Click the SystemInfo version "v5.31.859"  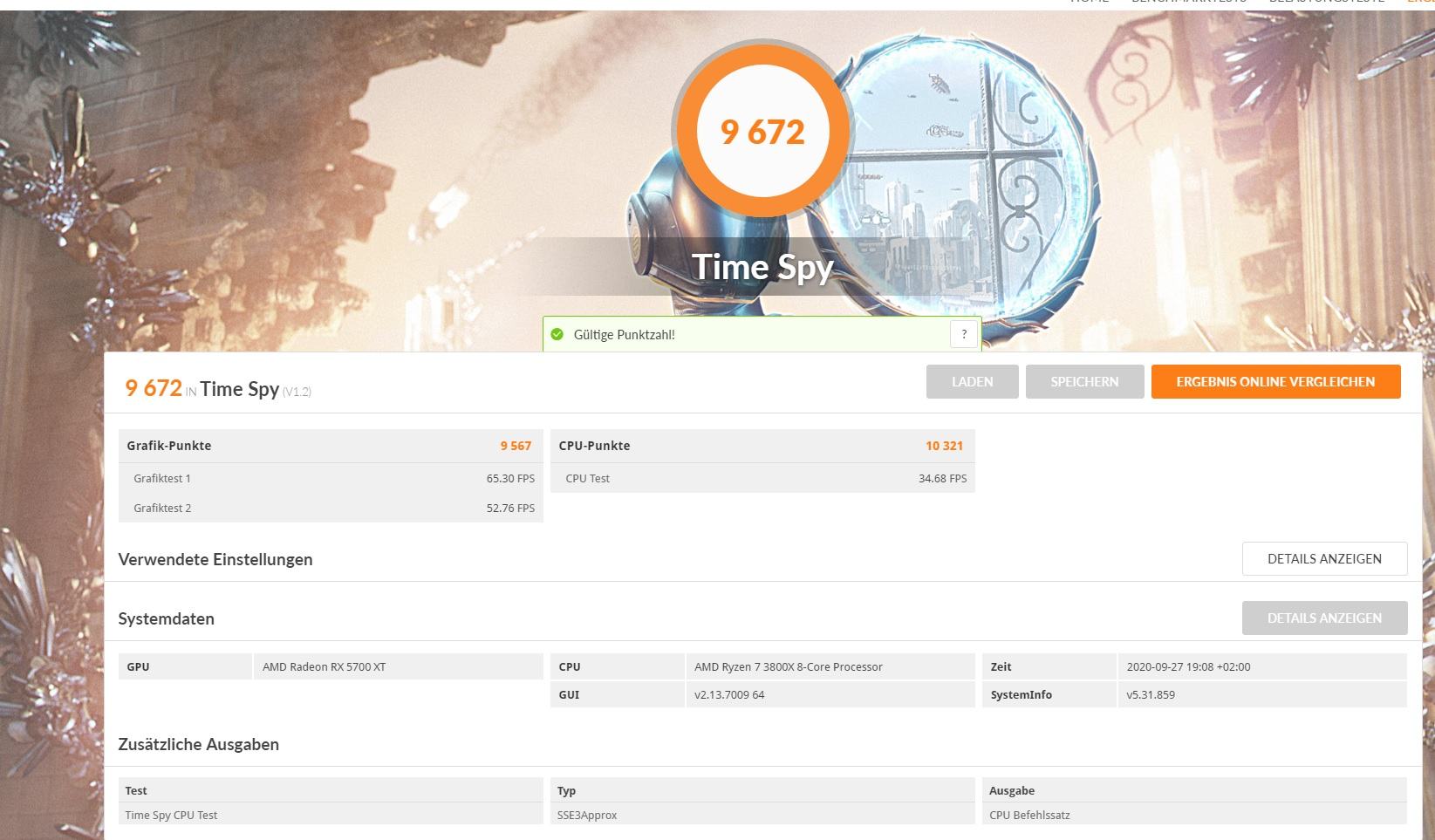point(1261,694)
